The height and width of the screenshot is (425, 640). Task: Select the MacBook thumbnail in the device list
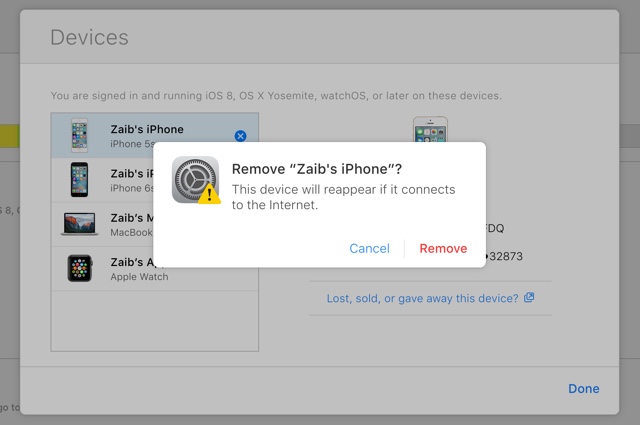(80, 224)
